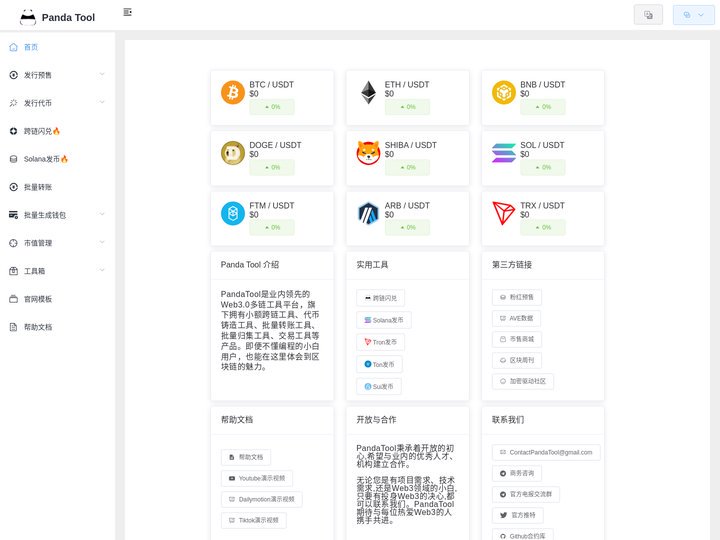Click the 帮助文档 button in help card
720x540 pixels.
pos(246,457)
